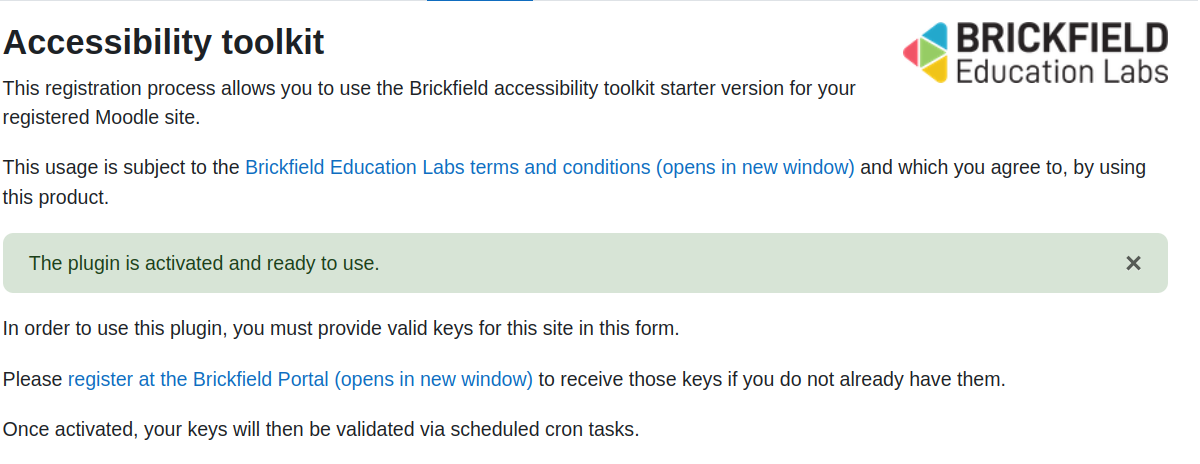Click the registration process intro paragraph

point(429,102)
